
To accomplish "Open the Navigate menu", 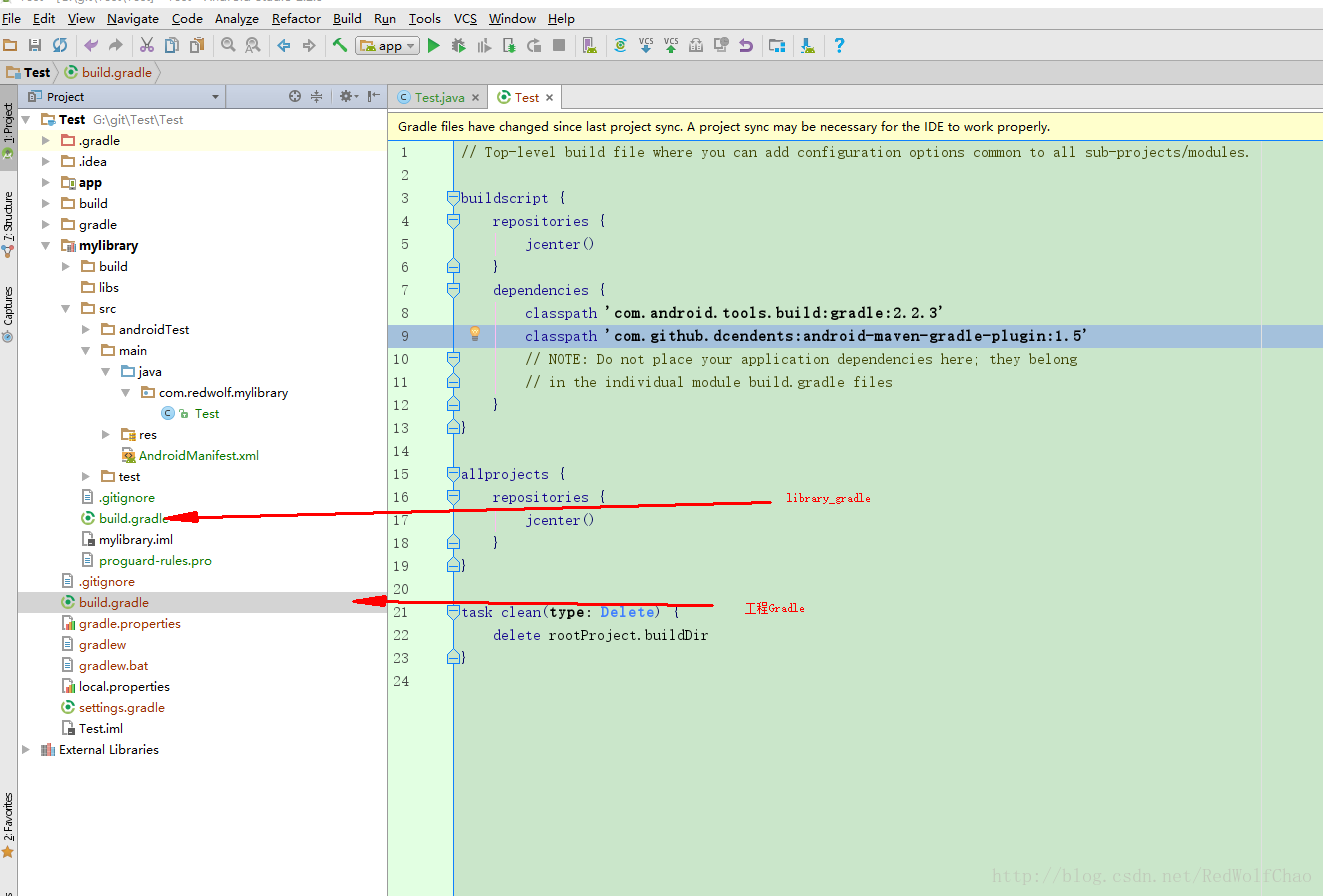I will 132,18.
